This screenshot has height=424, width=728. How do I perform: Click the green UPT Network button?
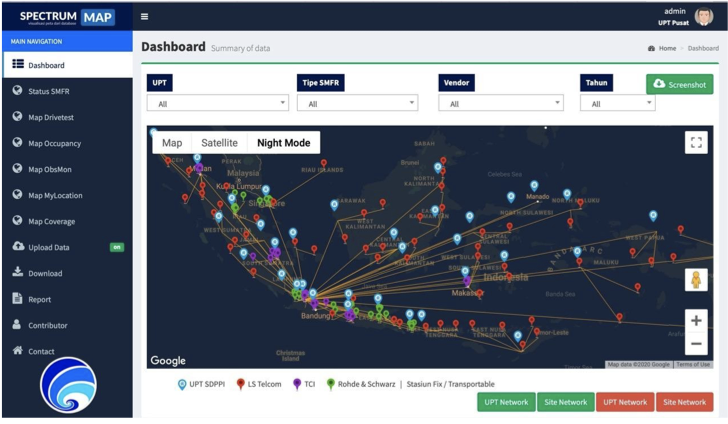pyautogui.click(x=506, y=402)
